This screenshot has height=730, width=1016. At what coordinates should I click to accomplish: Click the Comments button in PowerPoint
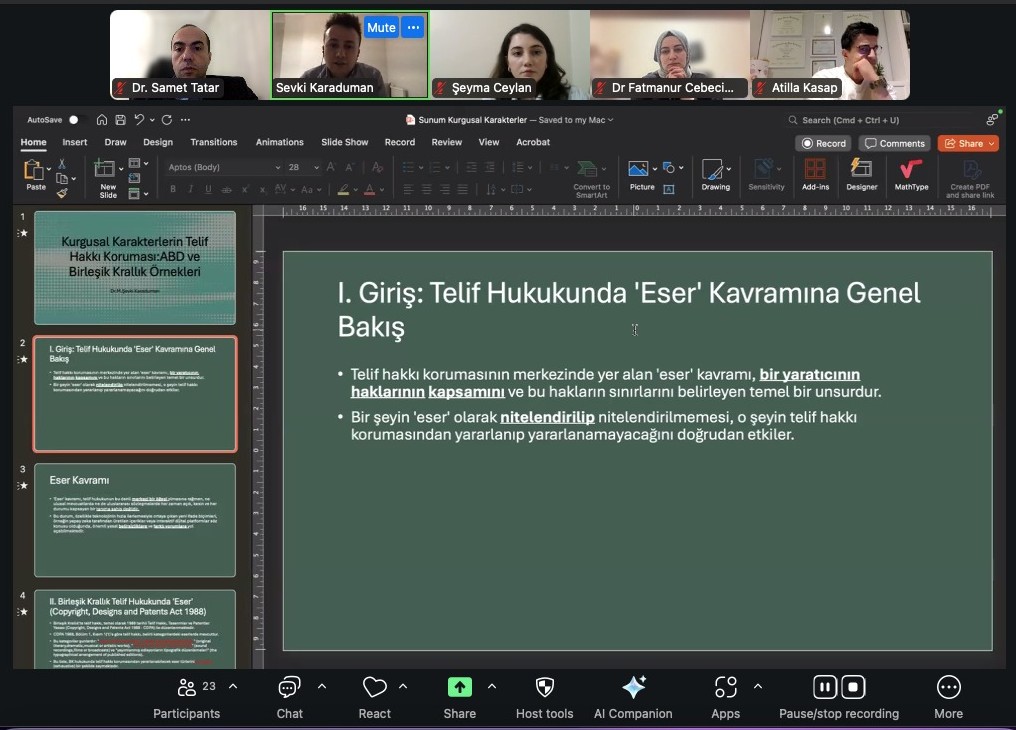point(894,143)
